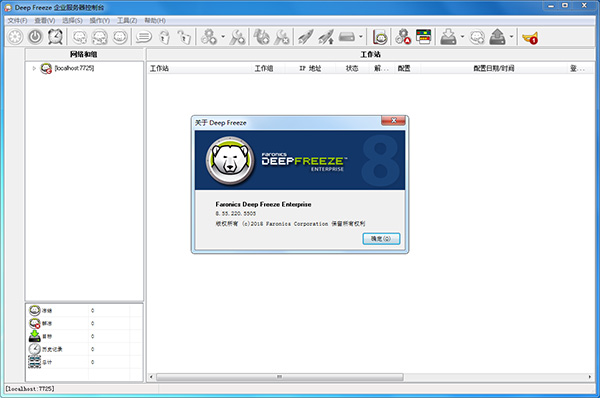This screenshot has height=398, width=600.
Task: Sort by the 配置日期/时间 column header
Action: click(494, 69)
